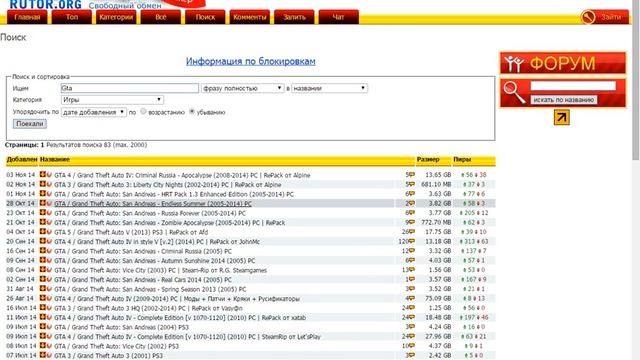Click the comments icon for Zombie Apocalypse row
This screenshot has width=640, height=360.
[412, 222]
